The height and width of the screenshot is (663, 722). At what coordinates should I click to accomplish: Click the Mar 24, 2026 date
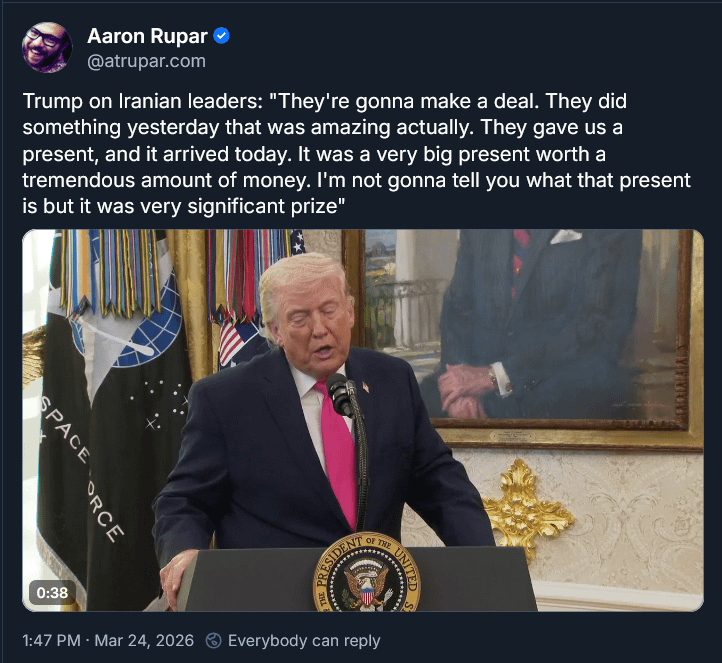coord(144,640)
